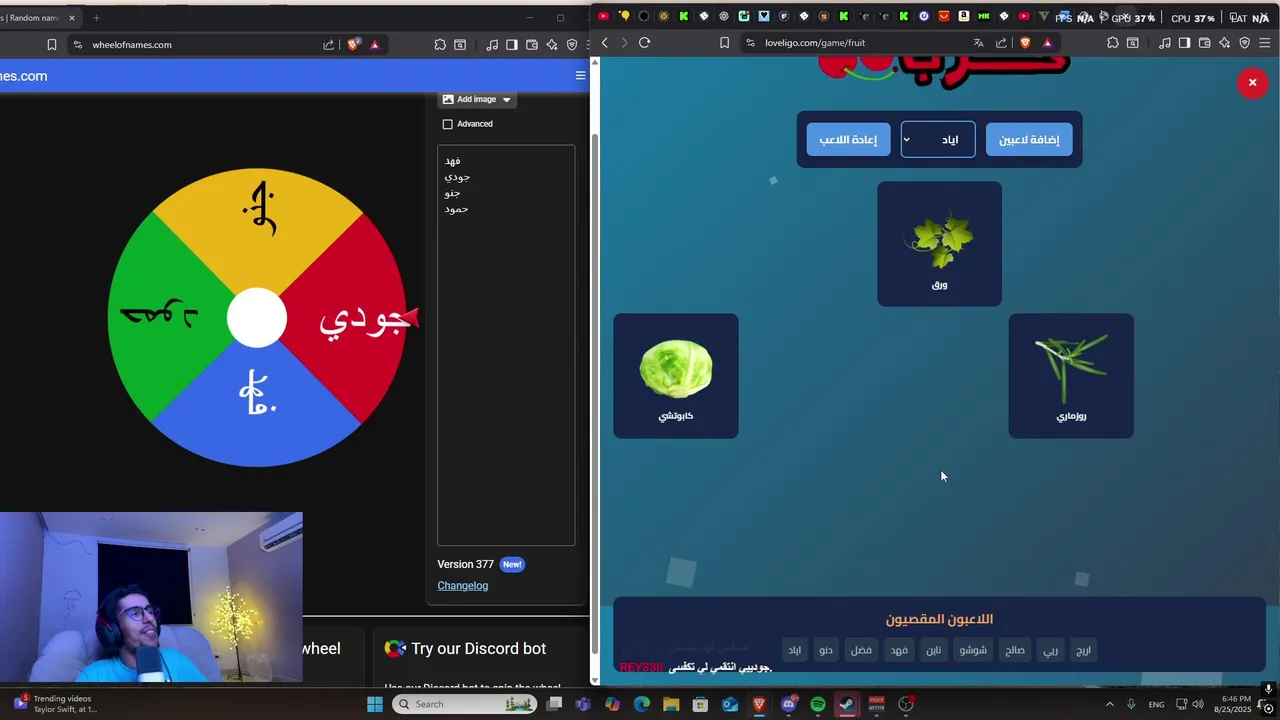Share the wheelofnames page
The image size is (1280, 720).
[x=328, y=44]
